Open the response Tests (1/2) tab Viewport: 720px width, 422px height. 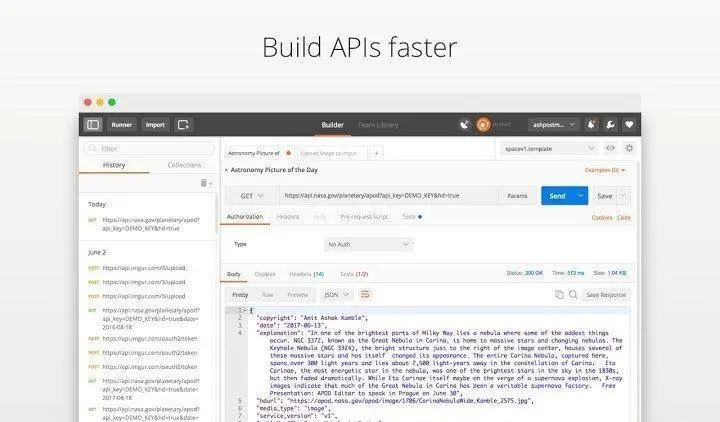point(354,274)
